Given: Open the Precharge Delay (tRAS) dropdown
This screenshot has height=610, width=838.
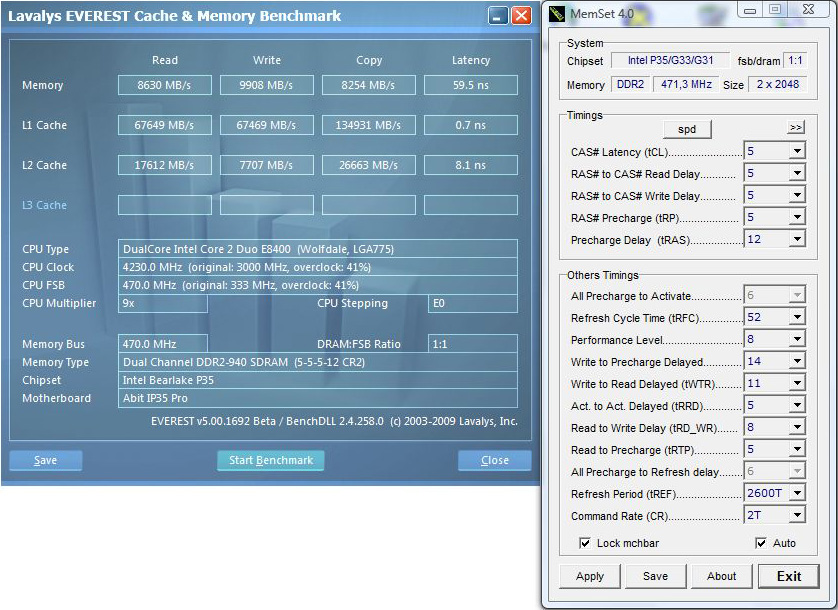Looking at the screenshot, I should pyautogui.click(x=797, y=239).
